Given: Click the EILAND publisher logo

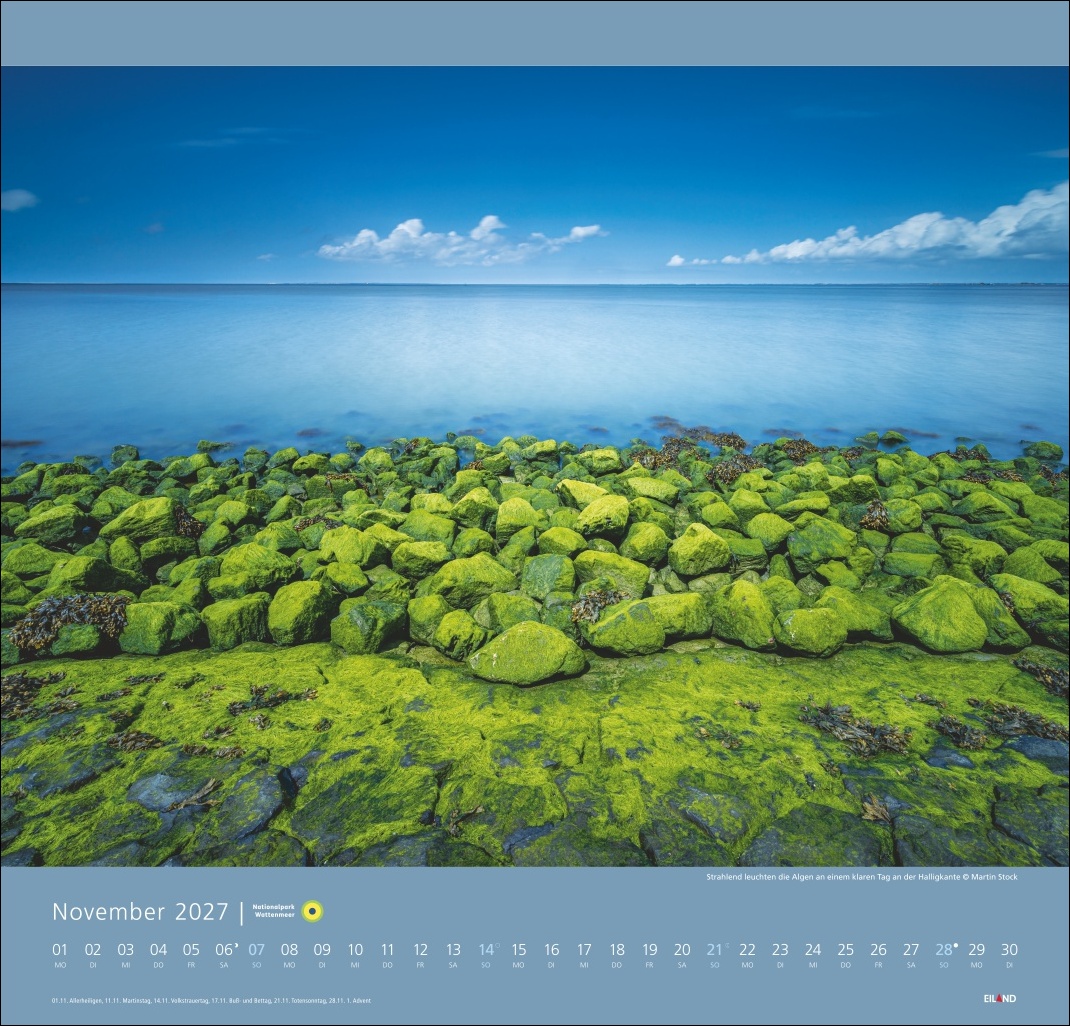Looking at the screenshot, I should click(999, 998).
